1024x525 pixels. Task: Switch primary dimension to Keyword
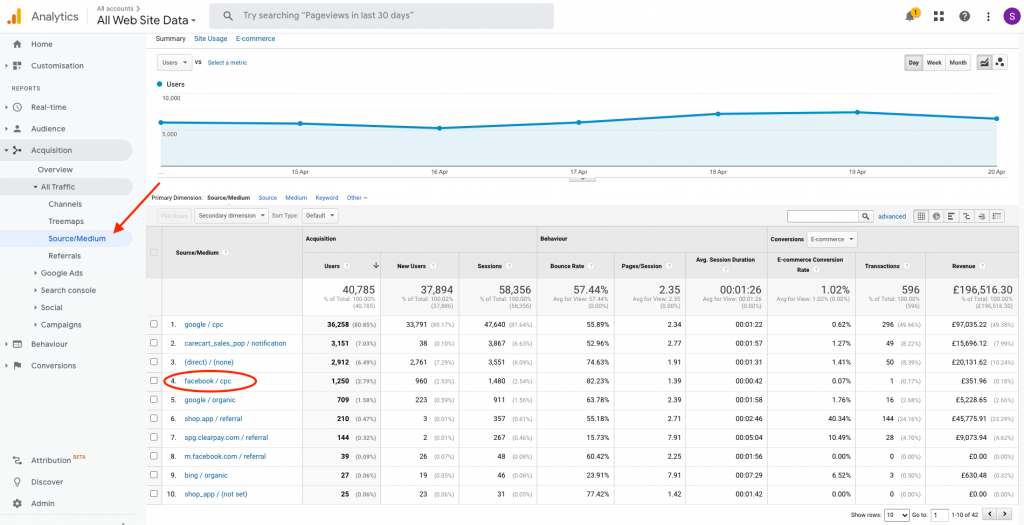point(327,197)
